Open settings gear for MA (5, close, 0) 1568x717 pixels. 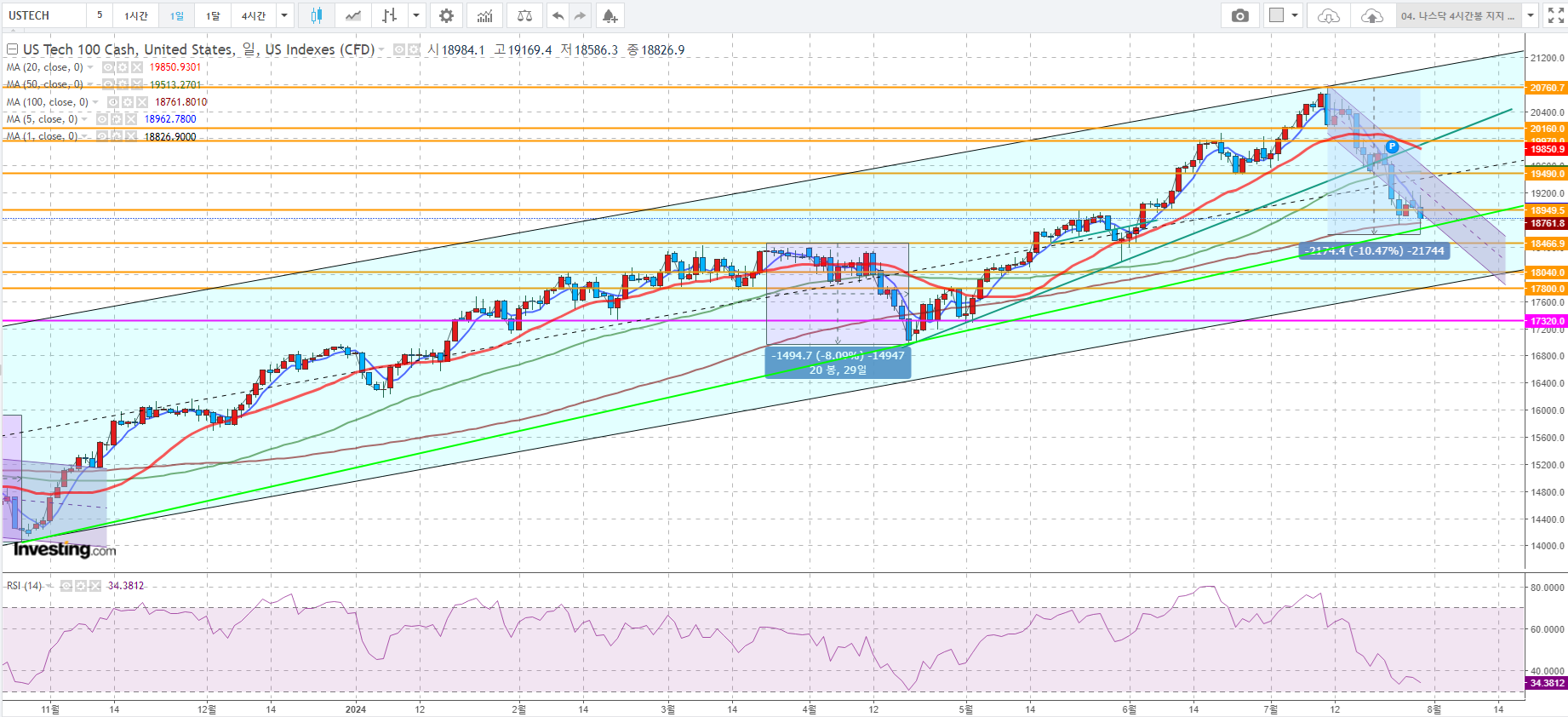pos(117,119)
